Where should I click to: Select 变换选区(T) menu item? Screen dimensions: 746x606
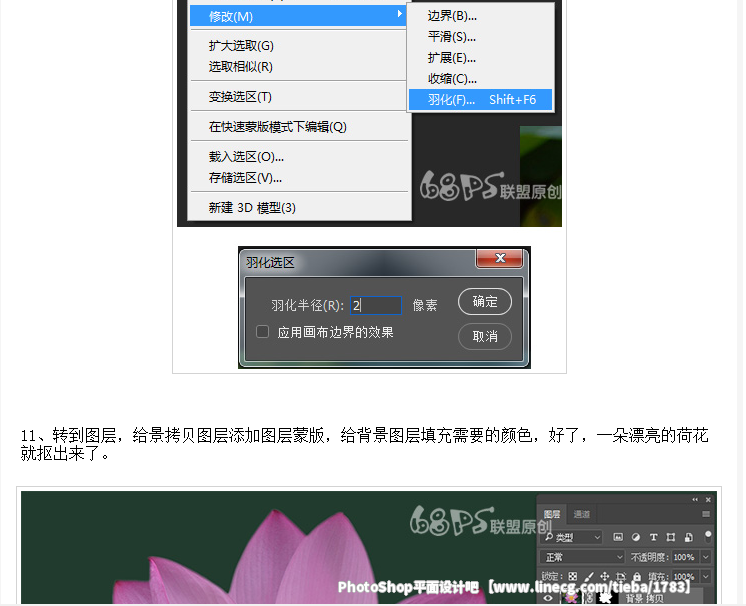[x=299, y=97]
